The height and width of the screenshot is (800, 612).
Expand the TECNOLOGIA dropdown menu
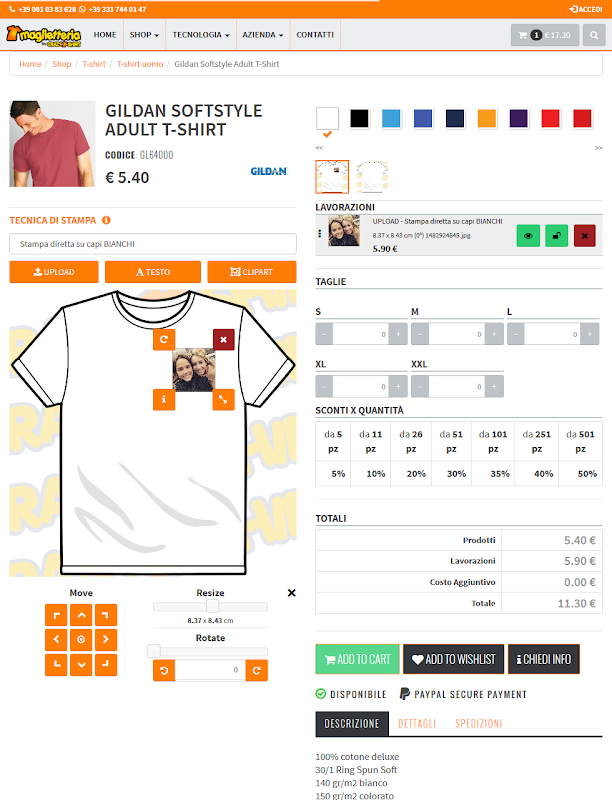pyautogui.click(x=201, y=35)
